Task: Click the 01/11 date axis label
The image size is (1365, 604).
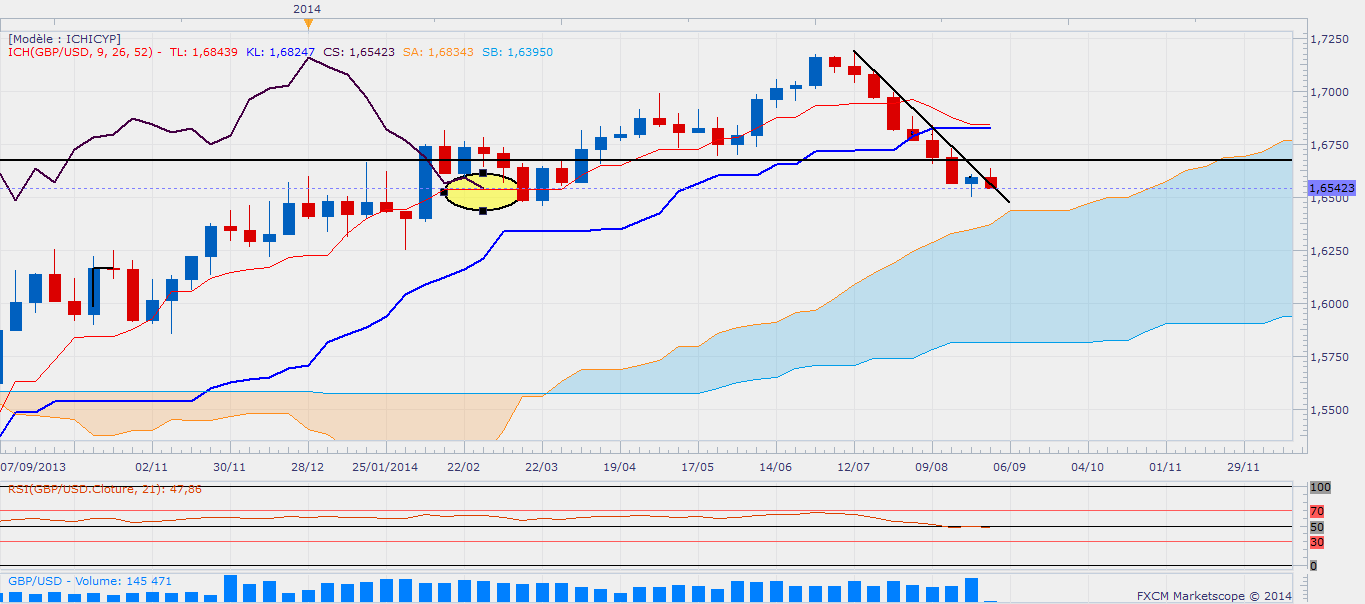Action: pos(1165,467)
